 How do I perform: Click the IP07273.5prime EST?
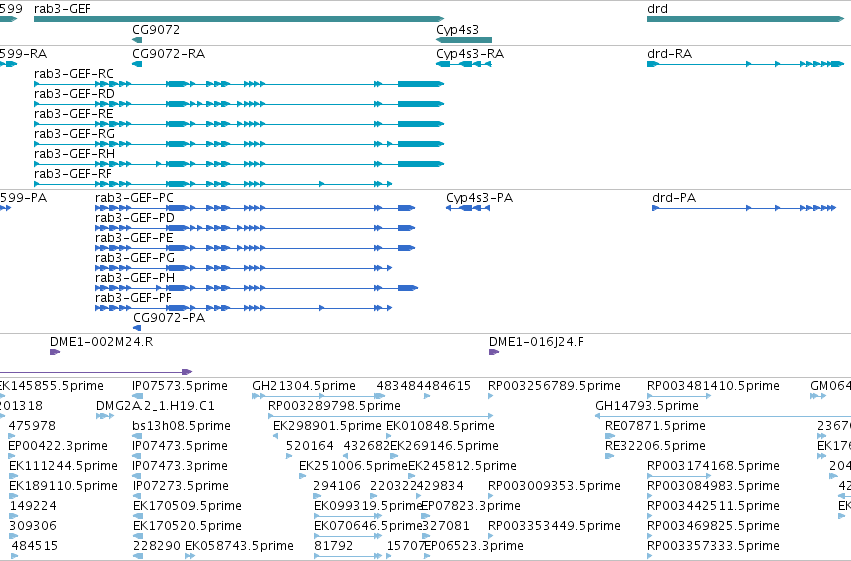pyautogui.click(x=180, y=486)
